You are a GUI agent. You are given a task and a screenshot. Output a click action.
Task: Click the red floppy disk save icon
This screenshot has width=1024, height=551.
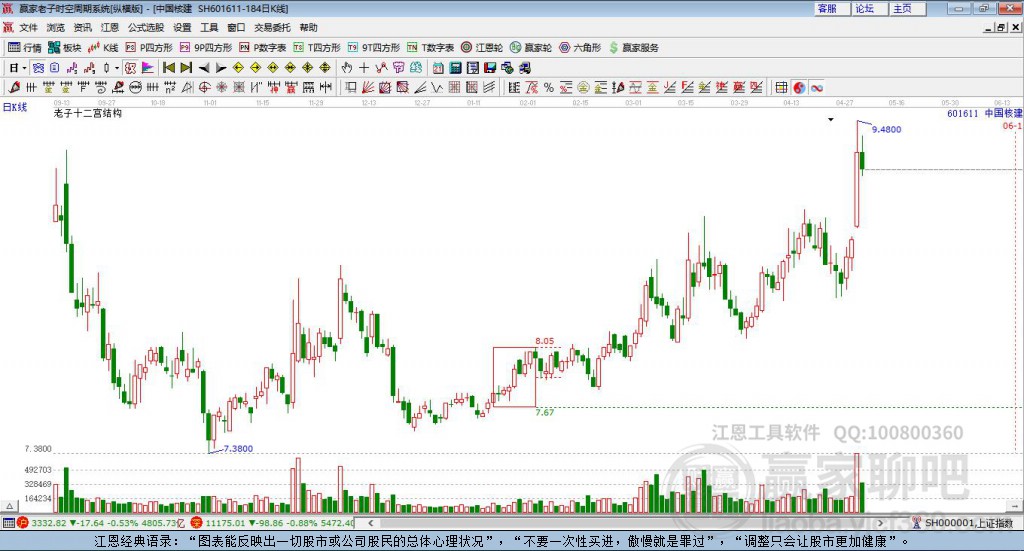click(x=490, y=68)
